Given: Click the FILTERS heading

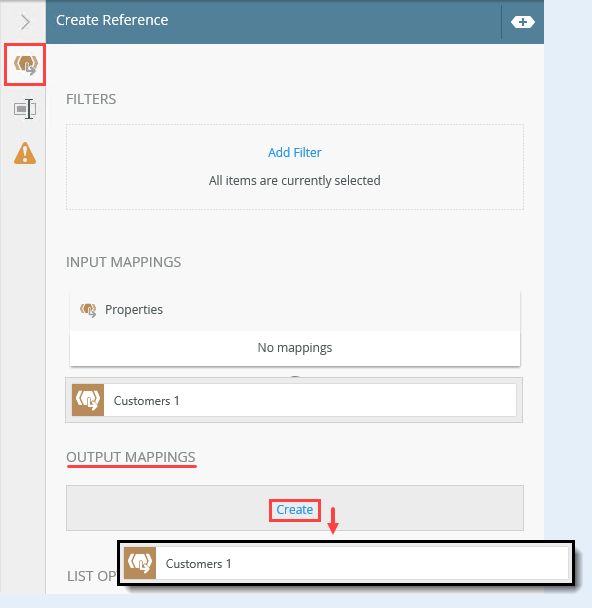Looking at the screenshot, I should (x=91, y=99).
